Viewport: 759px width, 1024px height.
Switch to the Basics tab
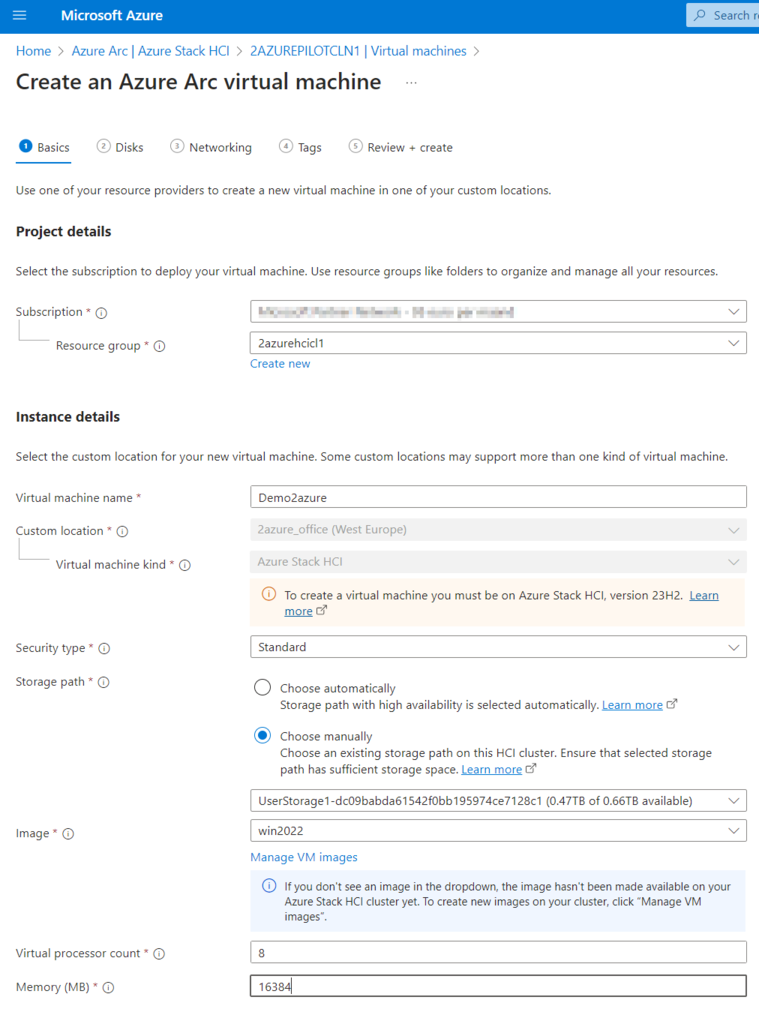coord(44,148)
